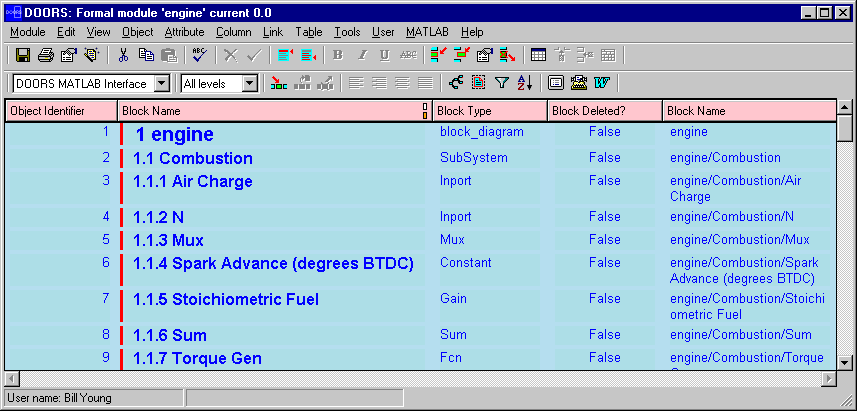Open the MATLAB menu
The height and width of the screenshot is (411, 857).
click(427, 32)
